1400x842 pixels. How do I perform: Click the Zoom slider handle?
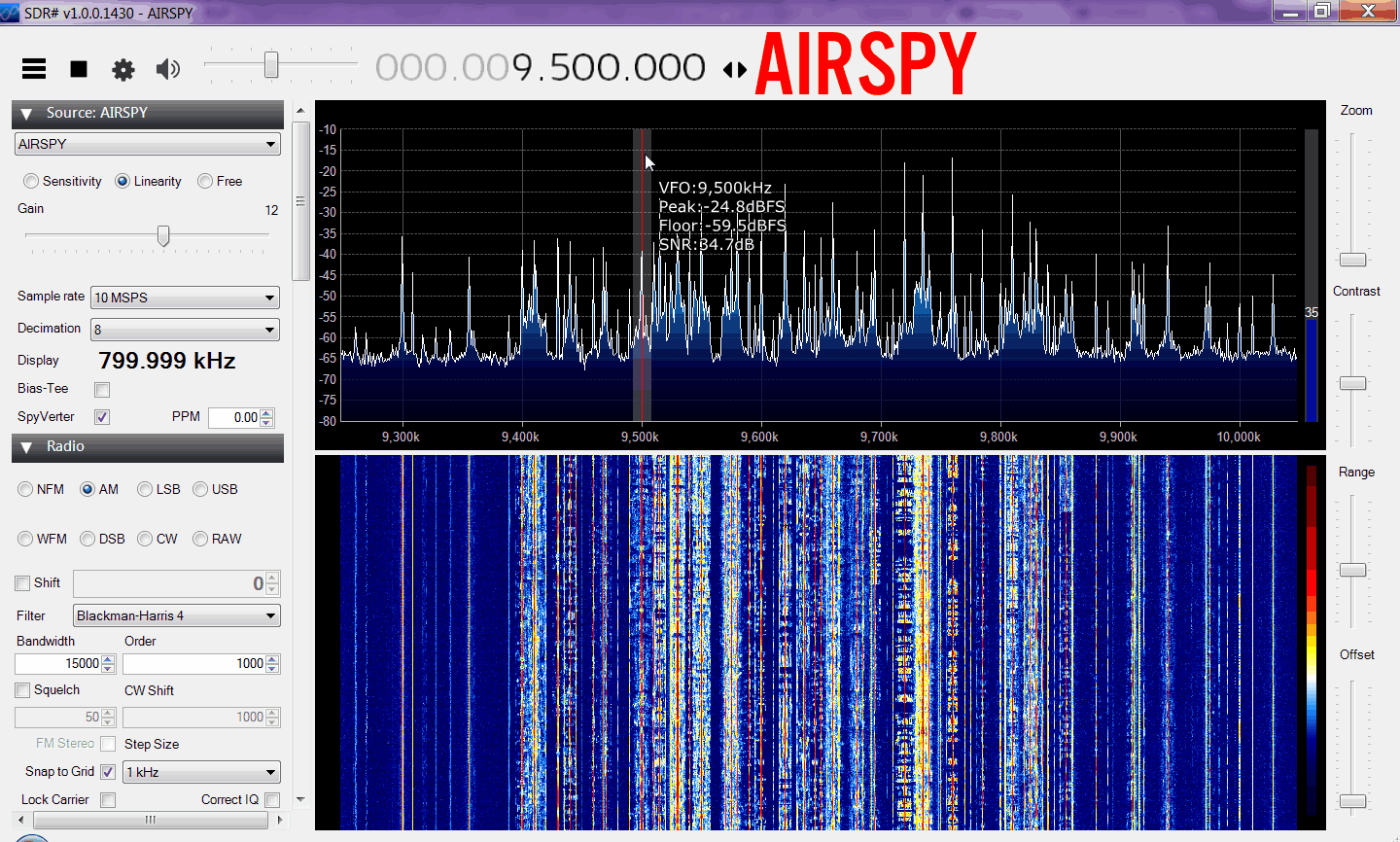[1352, 260]
